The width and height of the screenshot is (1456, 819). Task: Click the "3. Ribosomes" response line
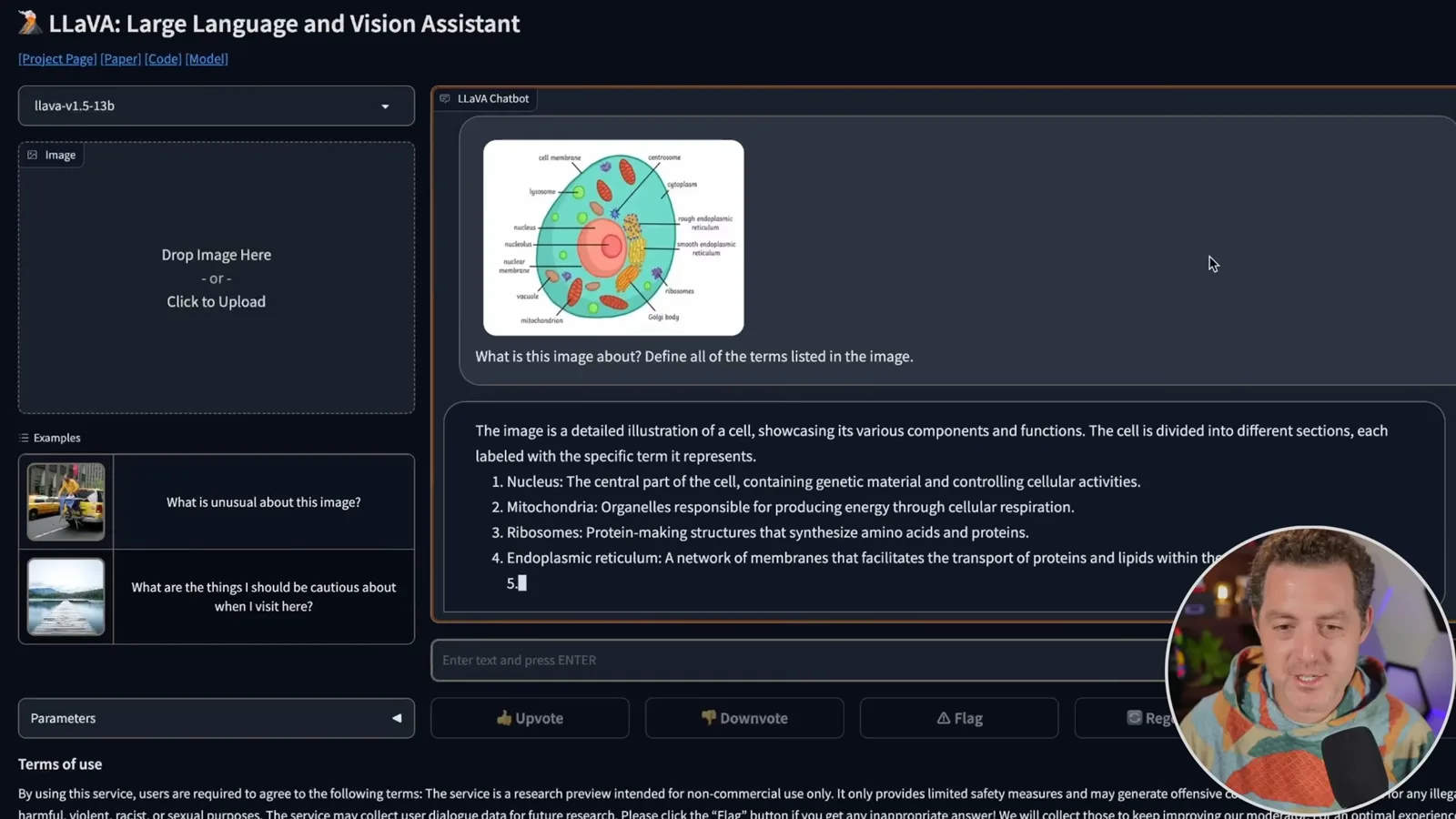760,532
